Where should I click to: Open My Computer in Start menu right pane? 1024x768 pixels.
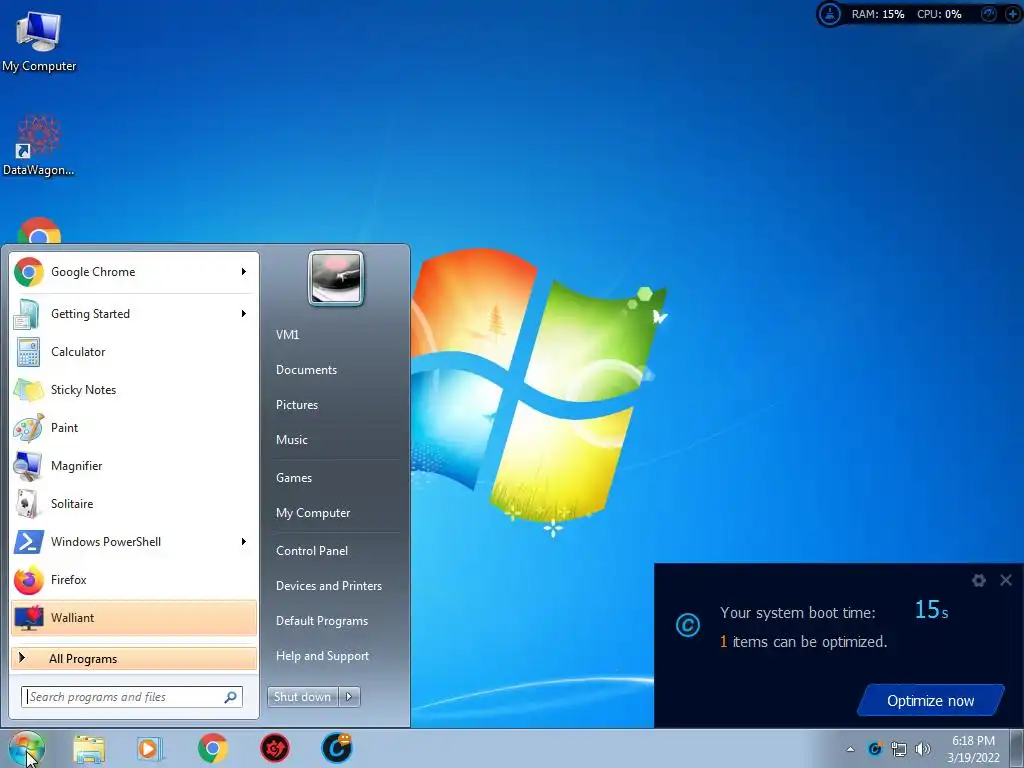tap(313, 513)
